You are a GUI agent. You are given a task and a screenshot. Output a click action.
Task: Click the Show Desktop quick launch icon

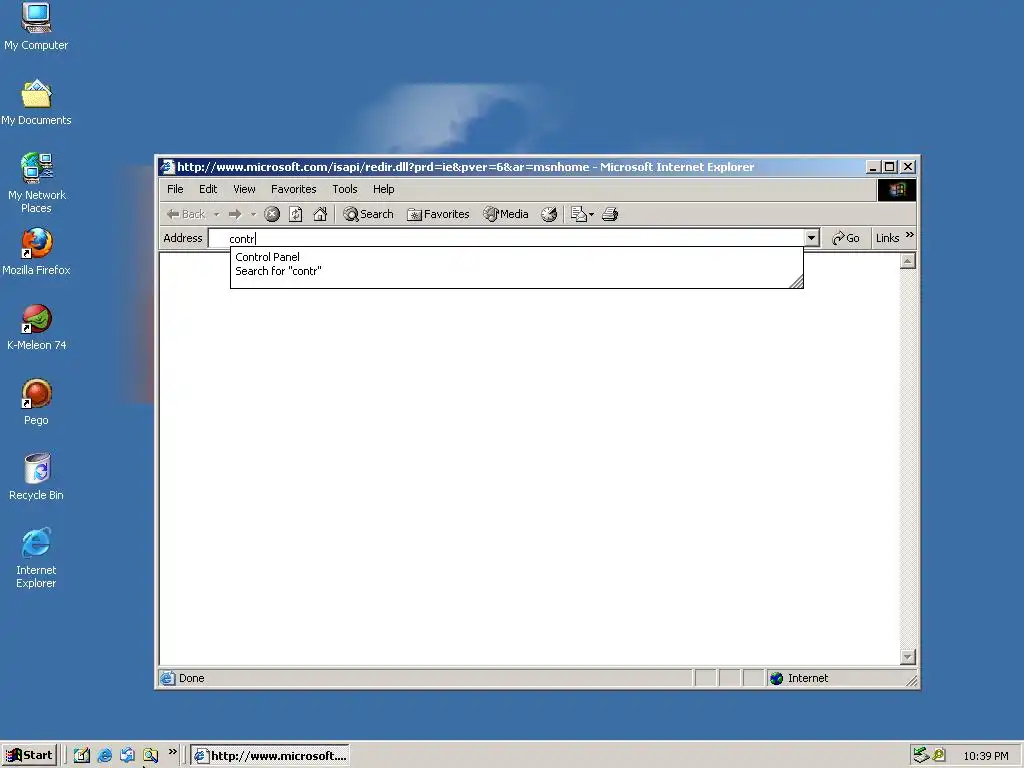[82, 756]
